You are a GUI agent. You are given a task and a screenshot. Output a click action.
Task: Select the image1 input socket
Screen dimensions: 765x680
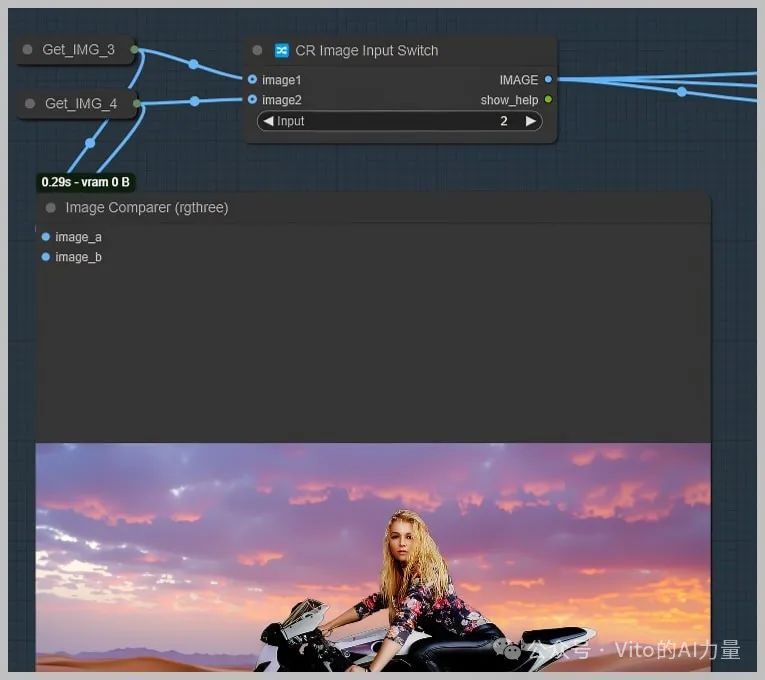click(252, 79)
